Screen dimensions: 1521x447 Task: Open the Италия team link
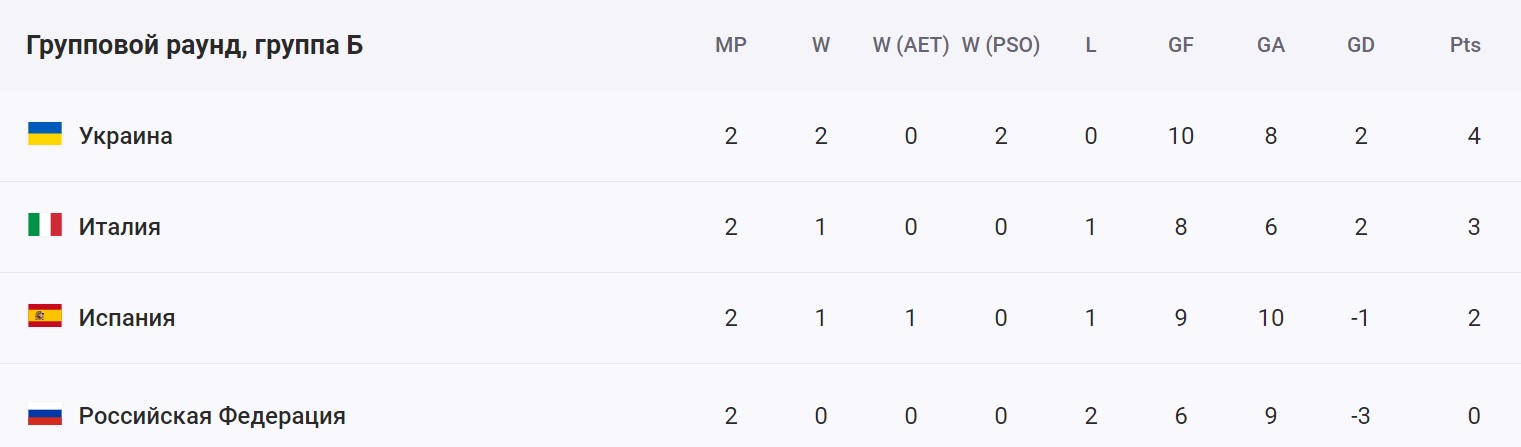coord(120,227)
